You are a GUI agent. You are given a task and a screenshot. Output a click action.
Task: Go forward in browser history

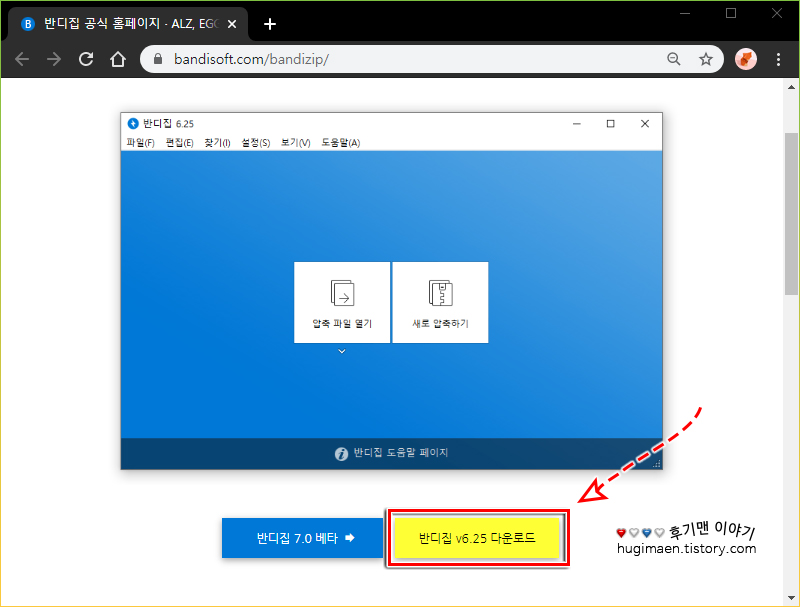click(x=54, y=59)
